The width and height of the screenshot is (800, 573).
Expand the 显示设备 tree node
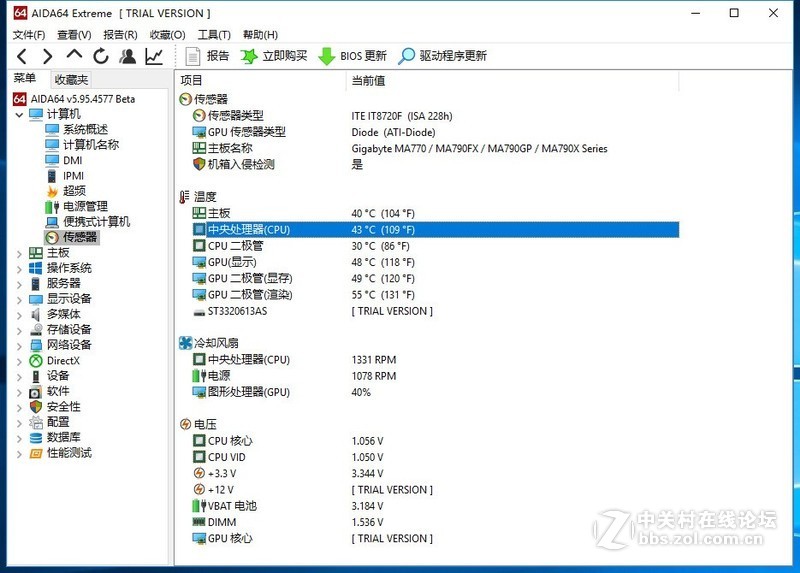tap(19, 300)
